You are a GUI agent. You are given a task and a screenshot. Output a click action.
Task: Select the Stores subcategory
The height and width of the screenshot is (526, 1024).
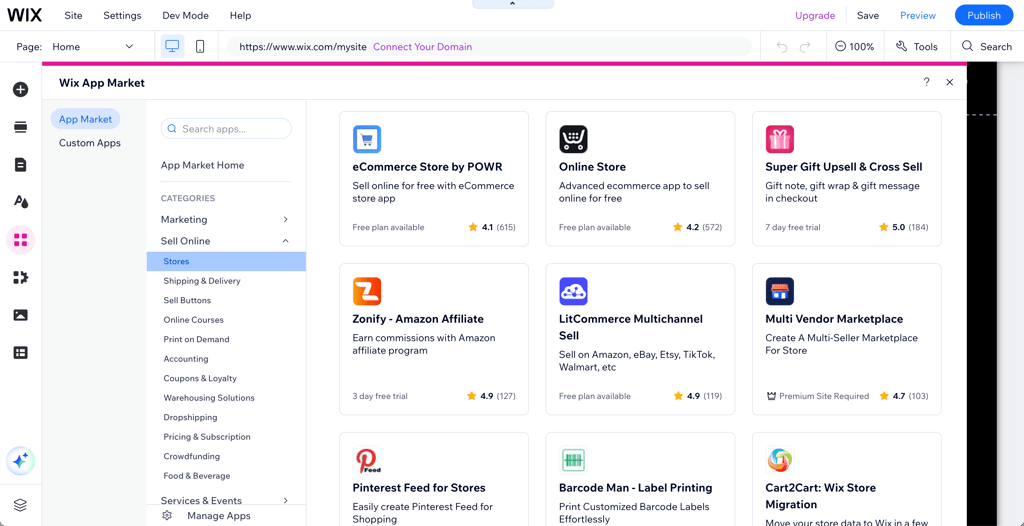click(x=226, y=261)
